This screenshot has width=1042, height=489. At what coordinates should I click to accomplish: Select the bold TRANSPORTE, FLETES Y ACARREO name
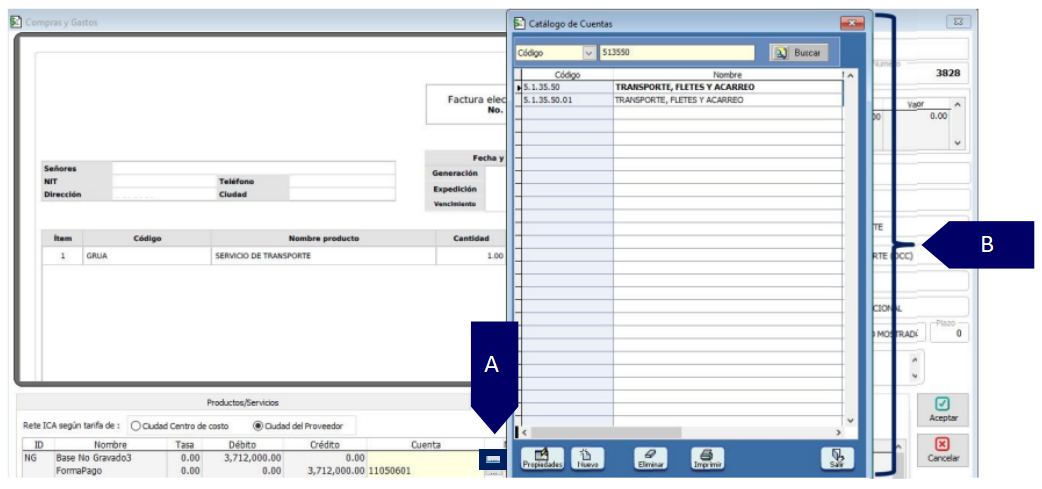pyautogui.click(x=684, y=87)
